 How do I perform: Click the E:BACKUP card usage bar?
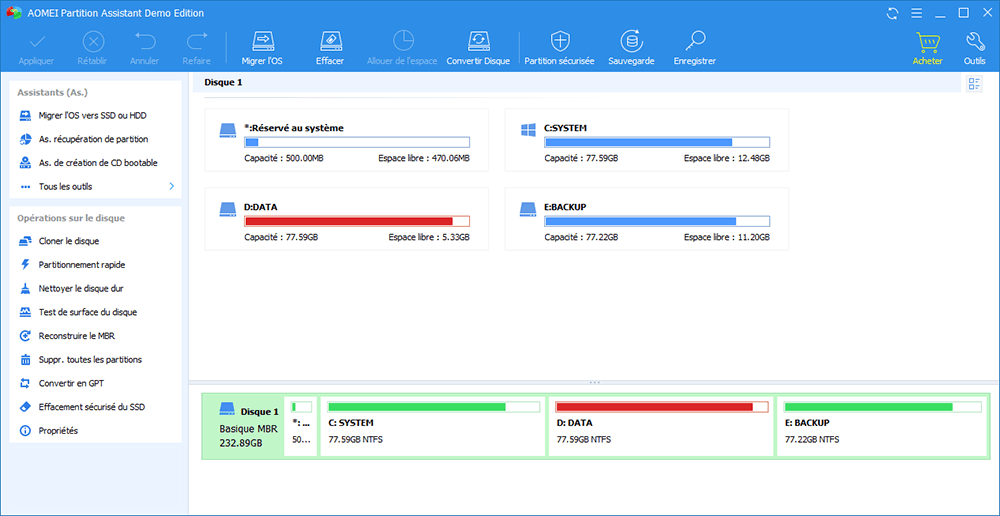point(657,221)
